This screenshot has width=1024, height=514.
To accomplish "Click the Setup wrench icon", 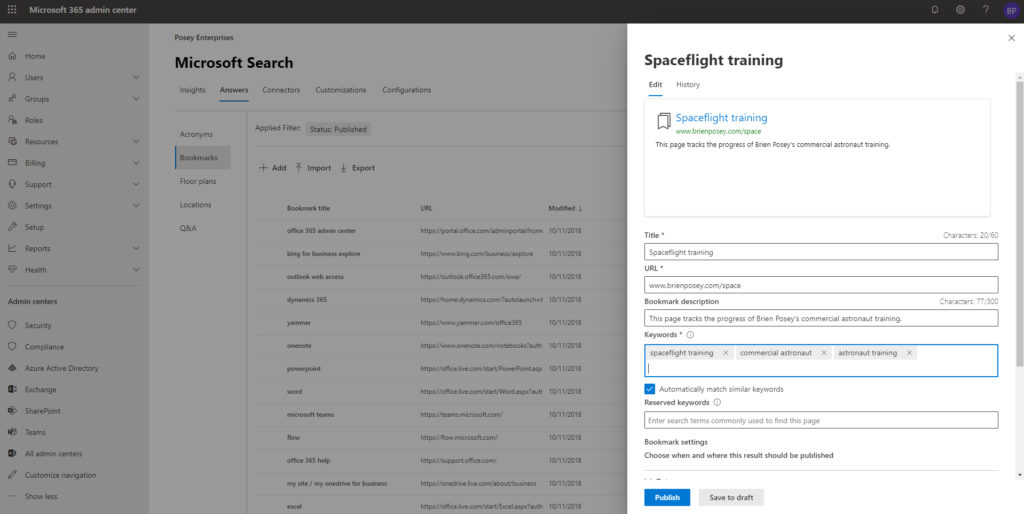I will pos(12,227).
